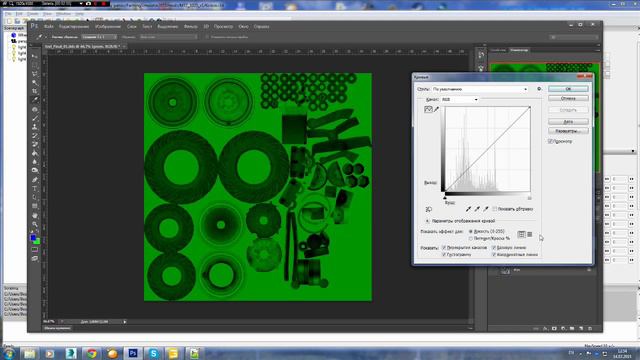The height and width of the screenshot is (360, 640).
Task: Select the Dodge tool
Action: click(35, 170)
